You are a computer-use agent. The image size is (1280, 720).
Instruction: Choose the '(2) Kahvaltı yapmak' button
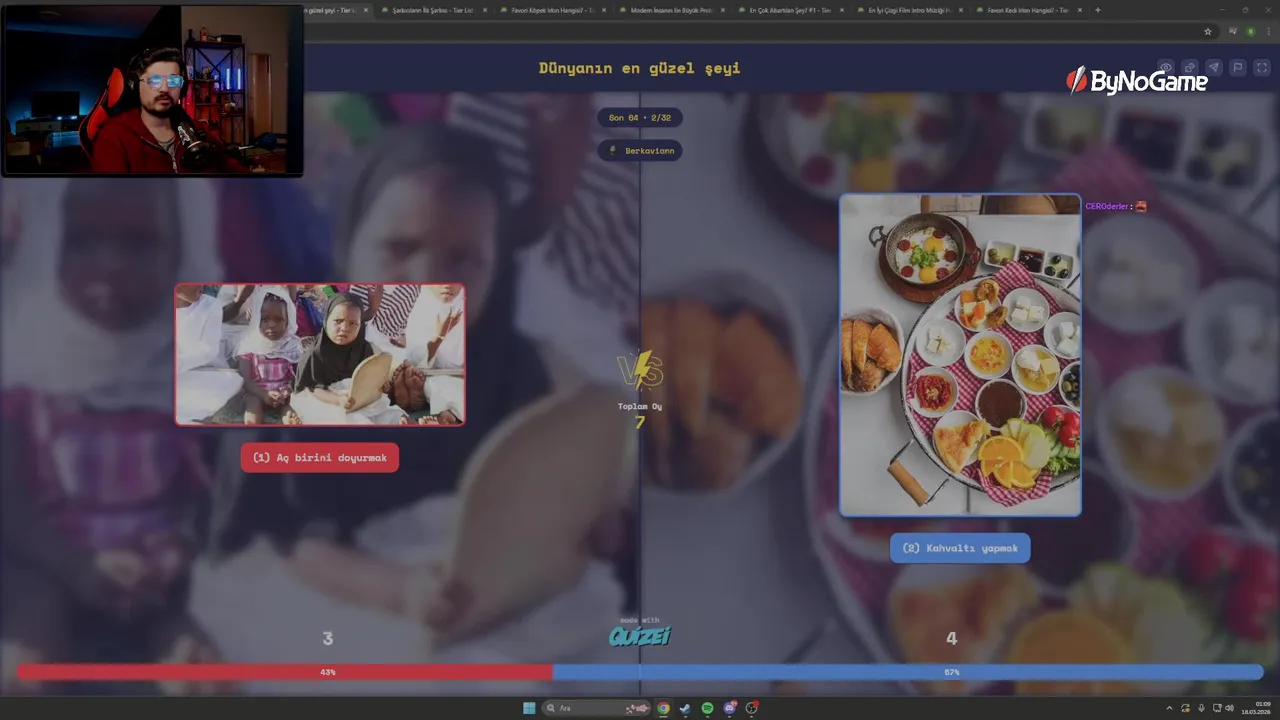(x=960, y=548)
